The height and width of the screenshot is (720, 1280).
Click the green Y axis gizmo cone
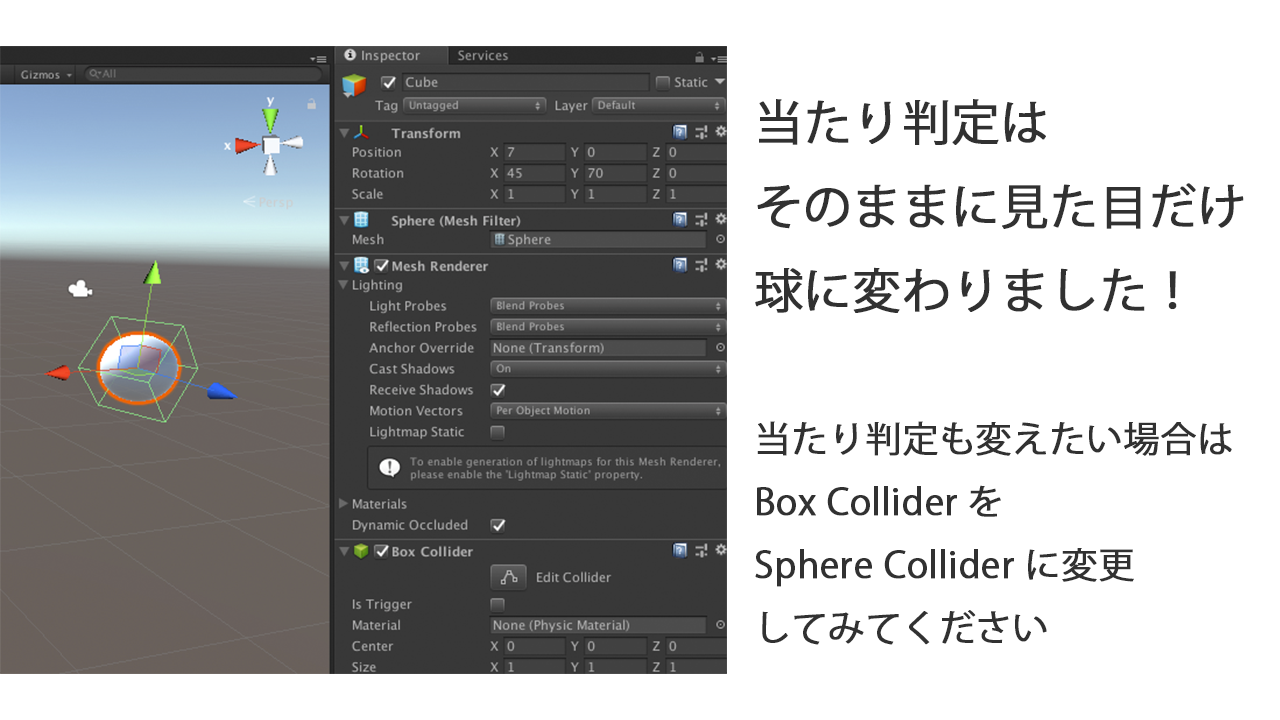(270, 118)
